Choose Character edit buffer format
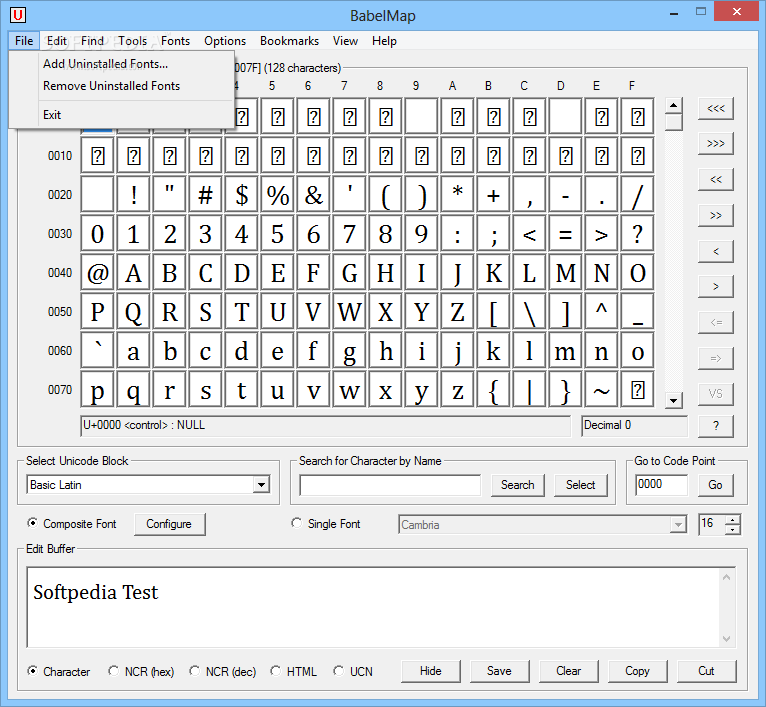The image size is (766, 707). pos(32,671)
